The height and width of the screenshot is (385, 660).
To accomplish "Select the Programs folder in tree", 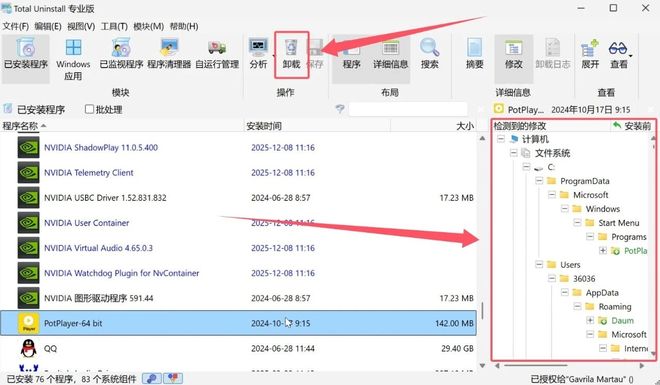I will click(629, 237).
